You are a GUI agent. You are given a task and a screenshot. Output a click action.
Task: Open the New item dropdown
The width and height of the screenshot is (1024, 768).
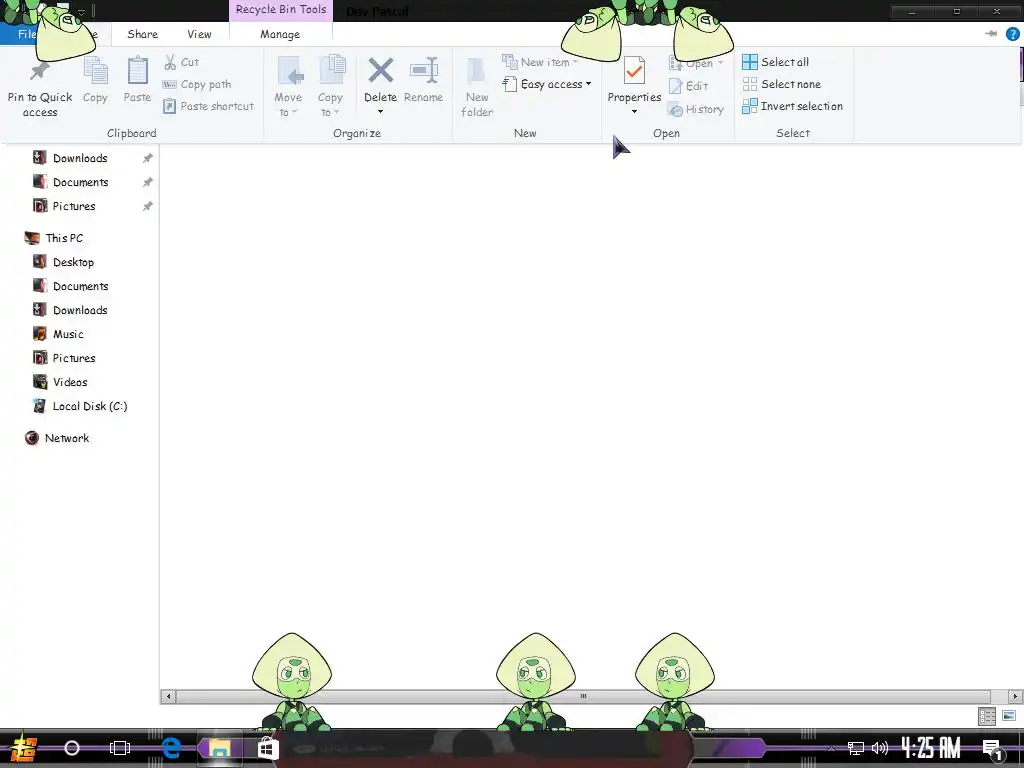point(540,62)
